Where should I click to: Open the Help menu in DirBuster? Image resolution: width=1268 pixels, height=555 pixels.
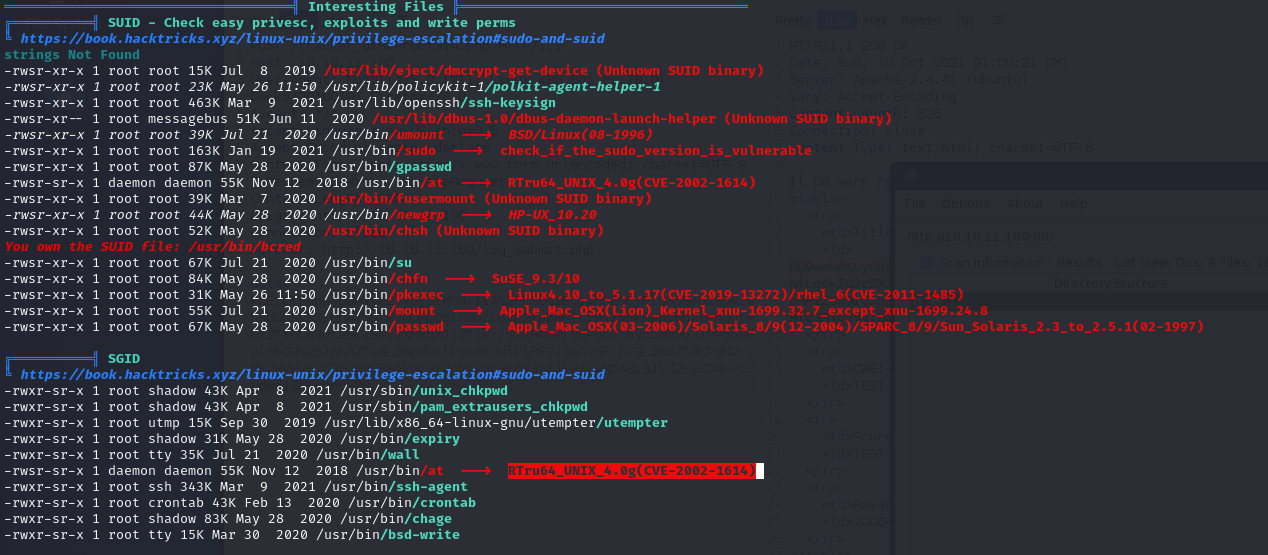coord(1074,204)
